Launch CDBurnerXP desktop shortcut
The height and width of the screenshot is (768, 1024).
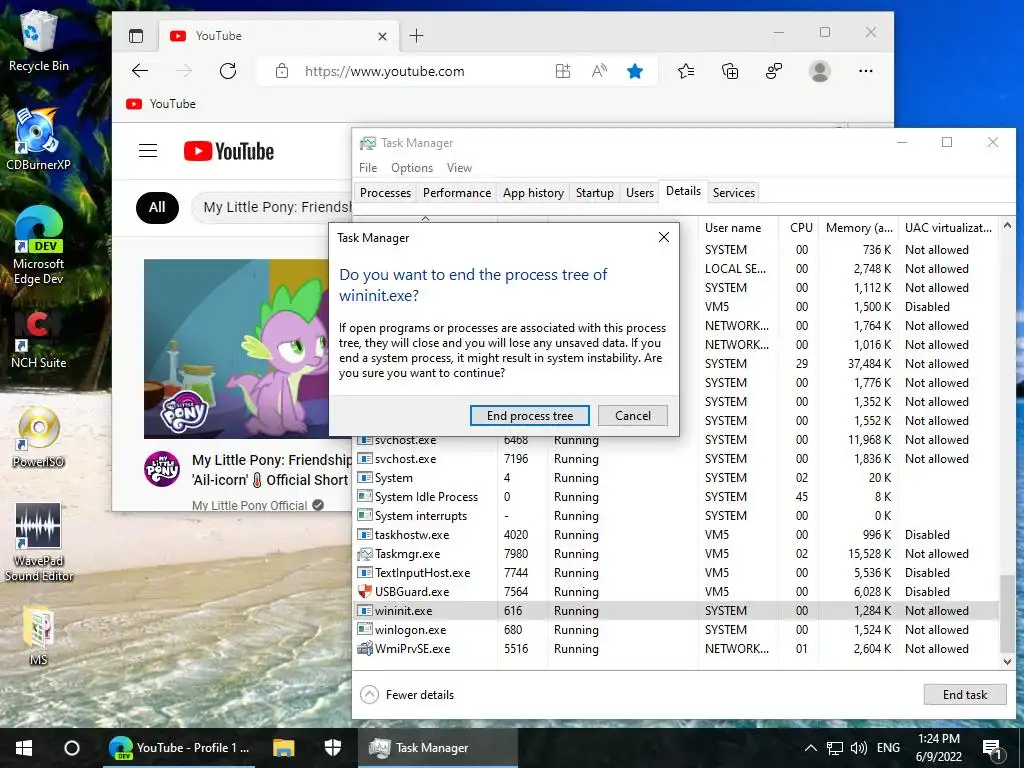click(38, 140)
